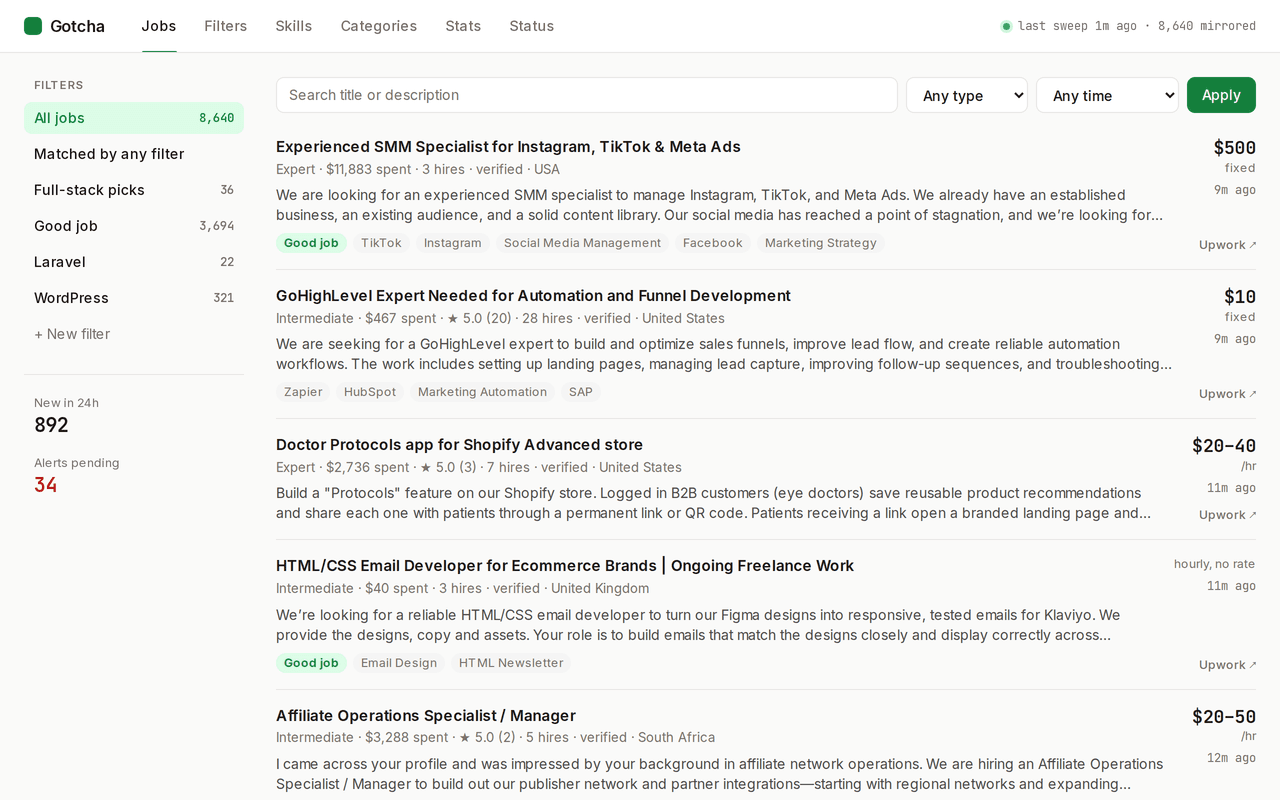Select the Good job sidebar filter
Screen dimensions: 1280x800
click(134, 226)
